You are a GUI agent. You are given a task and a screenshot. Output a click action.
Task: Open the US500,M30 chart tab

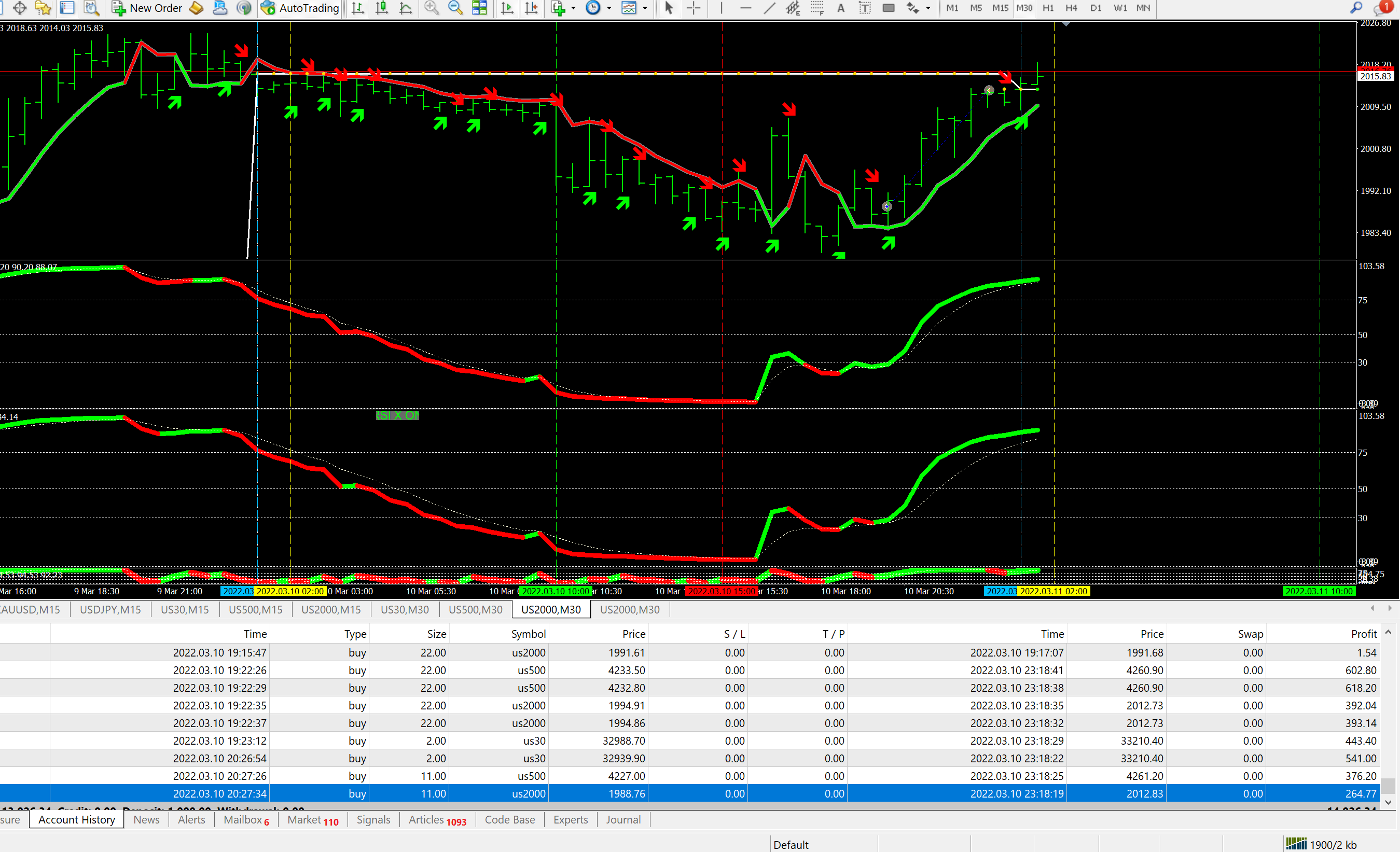(475, 609)
